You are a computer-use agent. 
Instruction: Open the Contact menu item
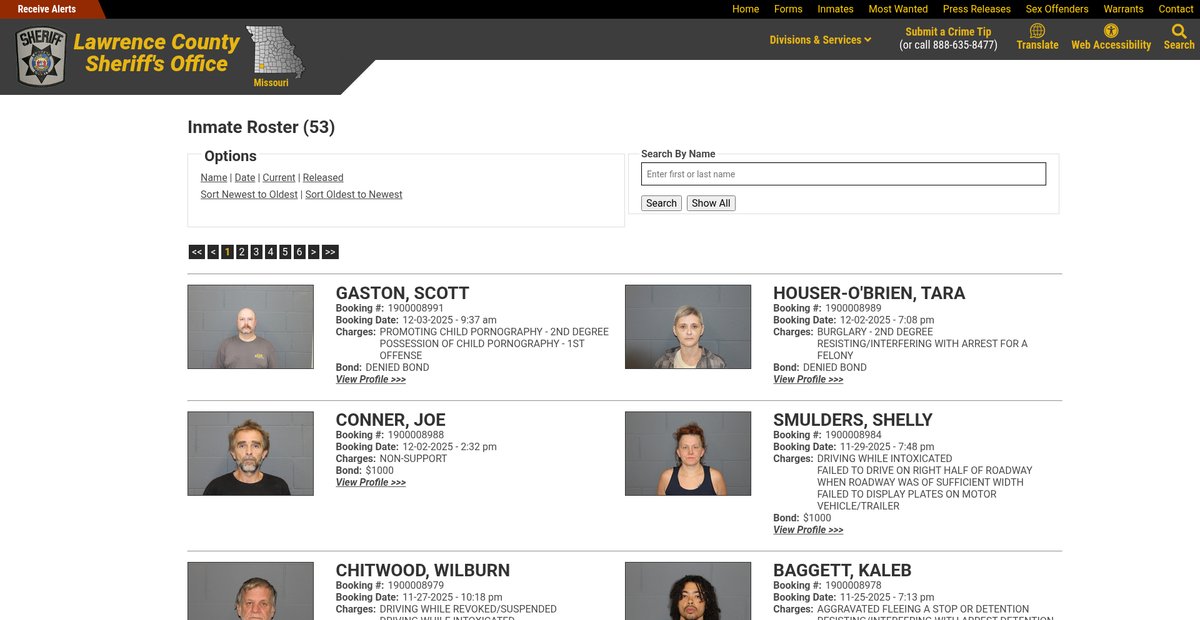click(x=1176, y=9)
